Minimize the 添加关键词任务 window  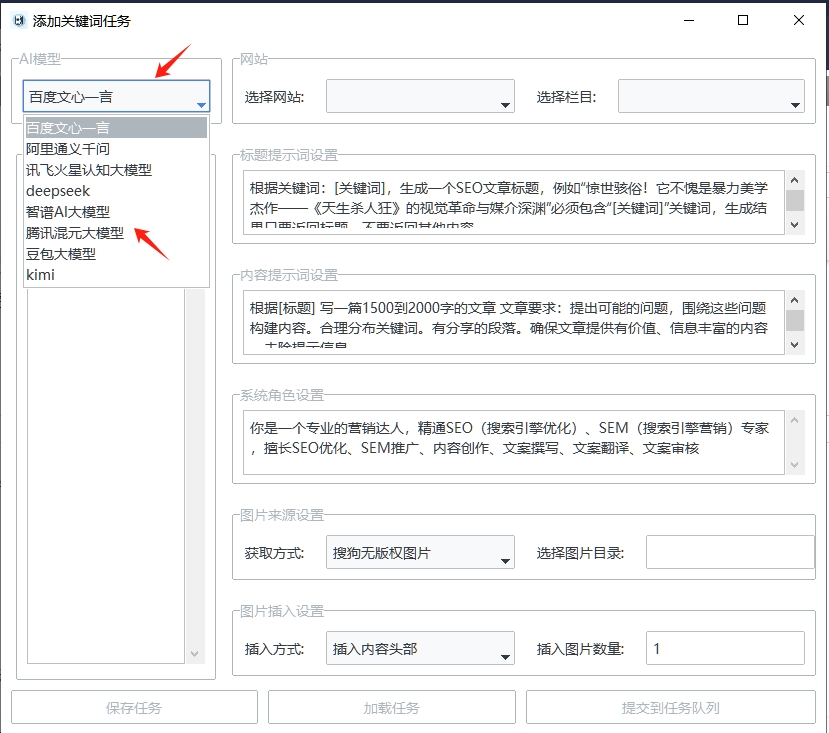[x=689, y=21]
